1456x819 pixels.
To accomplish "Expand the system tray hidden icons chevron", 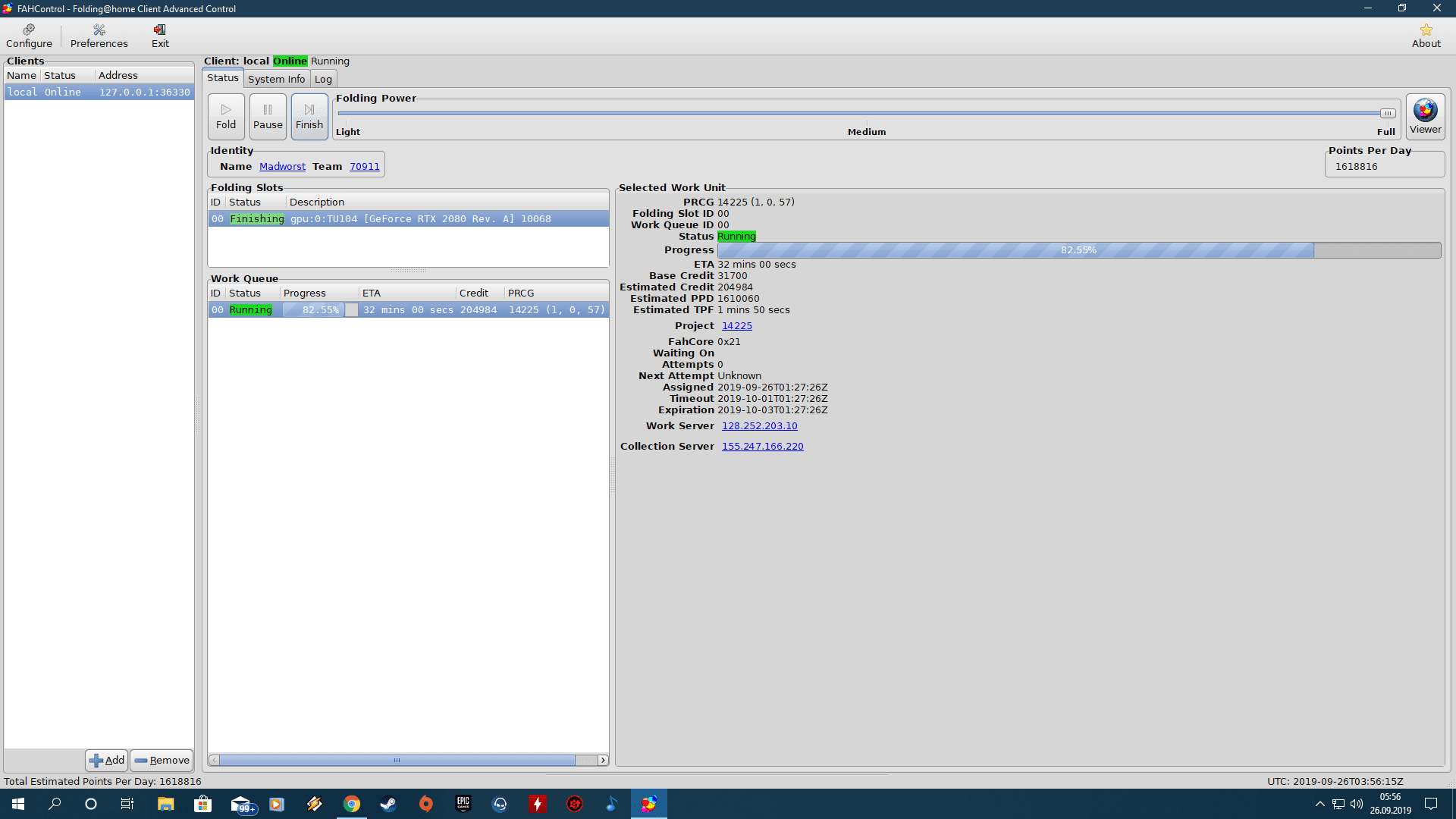I will (x=1319, y=804).
